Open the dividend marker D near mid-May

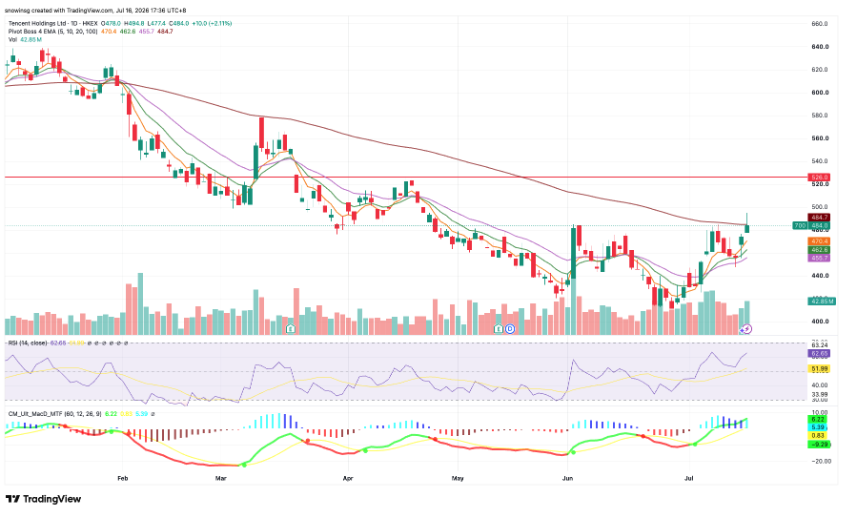[509, 329]
